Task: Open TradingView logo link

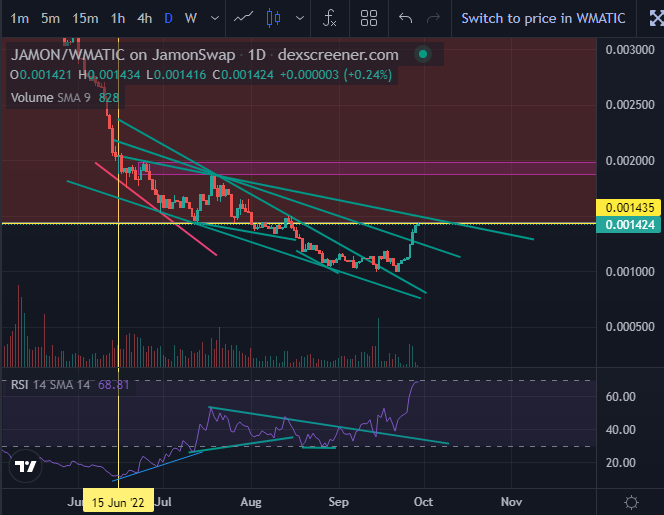Action: click(25, 467)
